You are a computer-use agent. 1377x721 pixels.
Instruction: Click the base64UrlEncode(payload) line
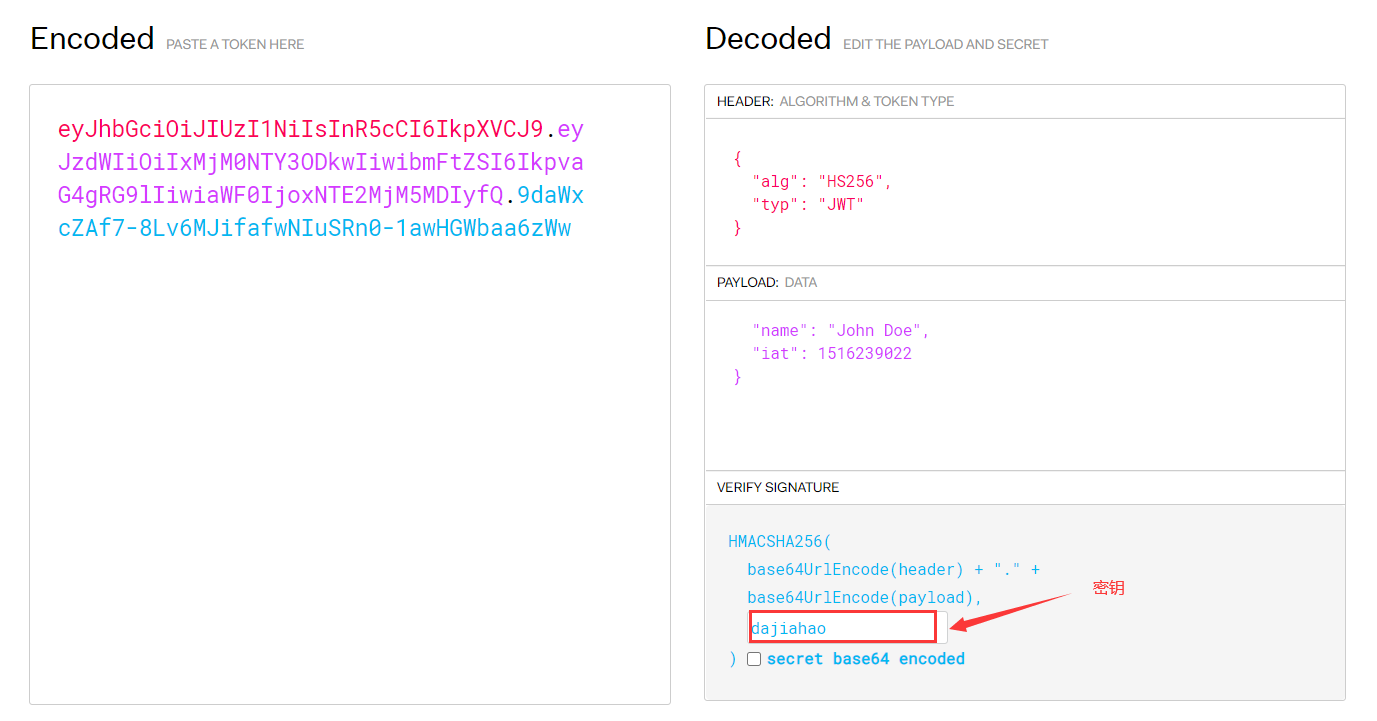(865, 598)
